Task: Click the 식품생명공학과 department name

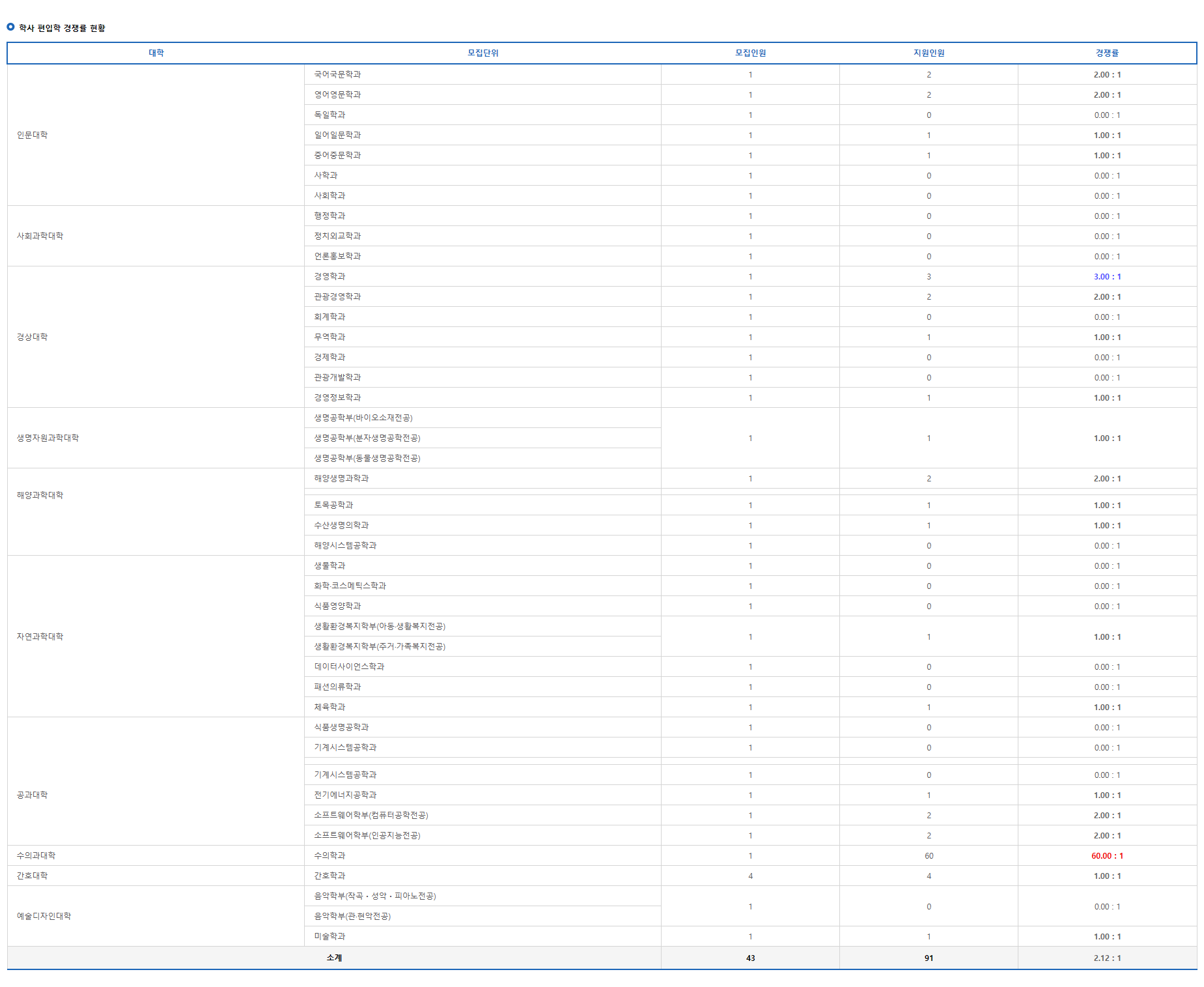Action: pyautogui.click(x=341, y=727)
